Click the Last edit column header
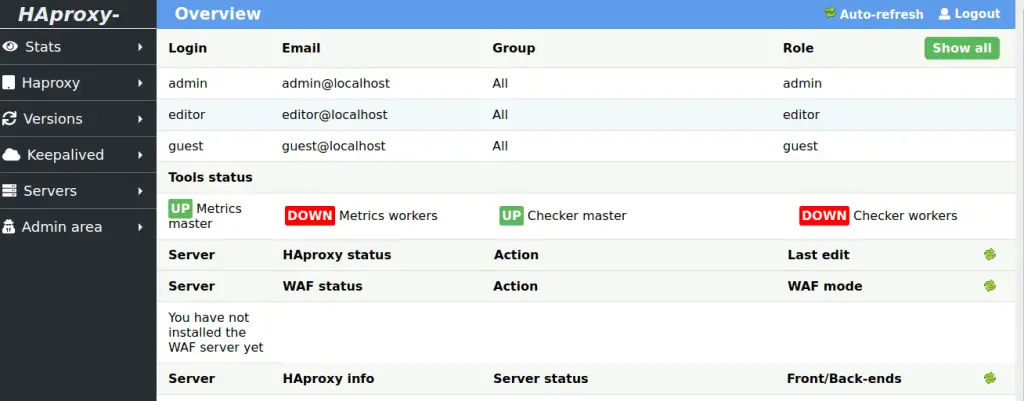Screen dimensions: 1024x401 818,255
